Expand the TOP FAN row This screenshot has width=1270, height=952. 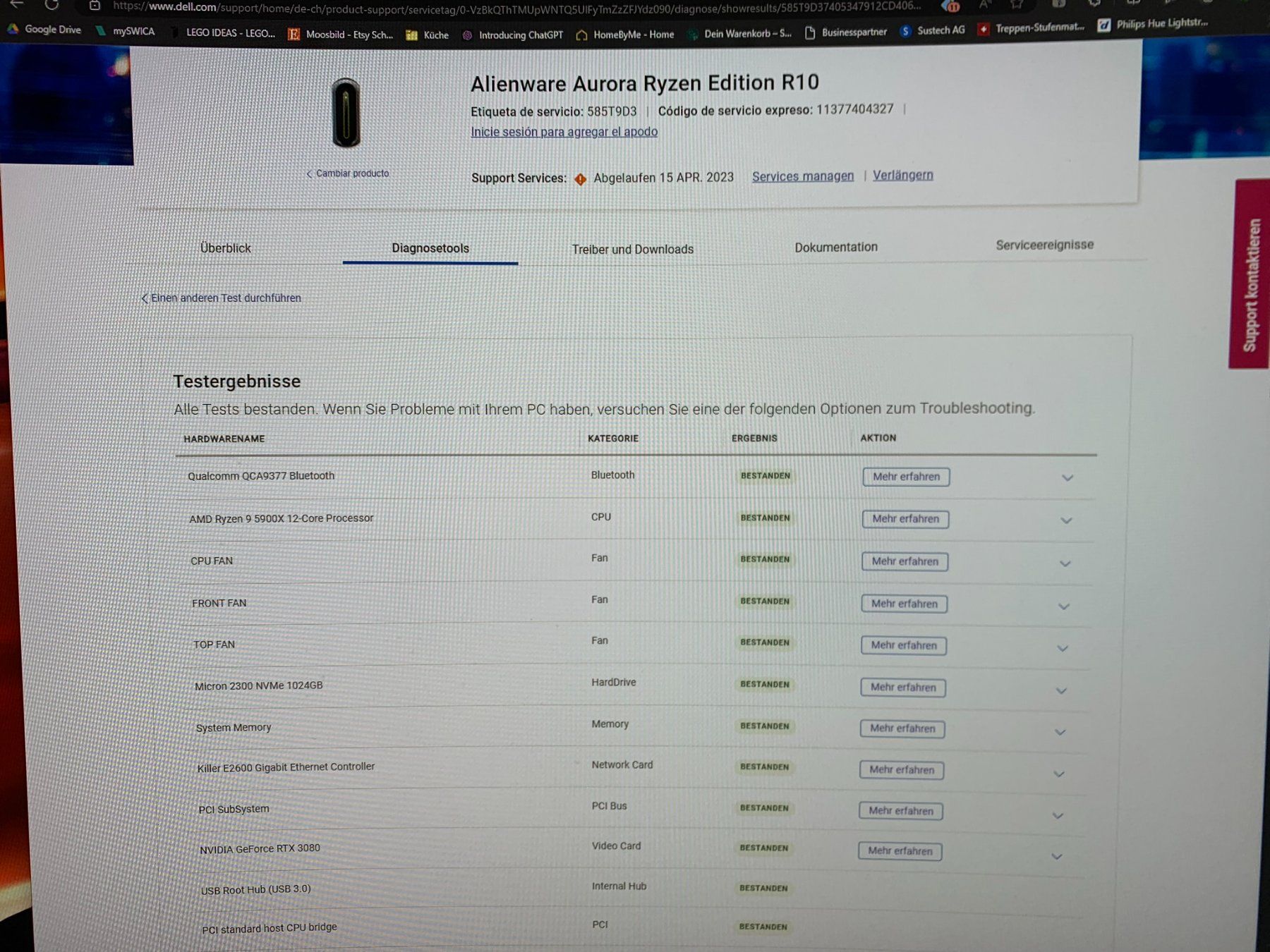pos(1063,649)
